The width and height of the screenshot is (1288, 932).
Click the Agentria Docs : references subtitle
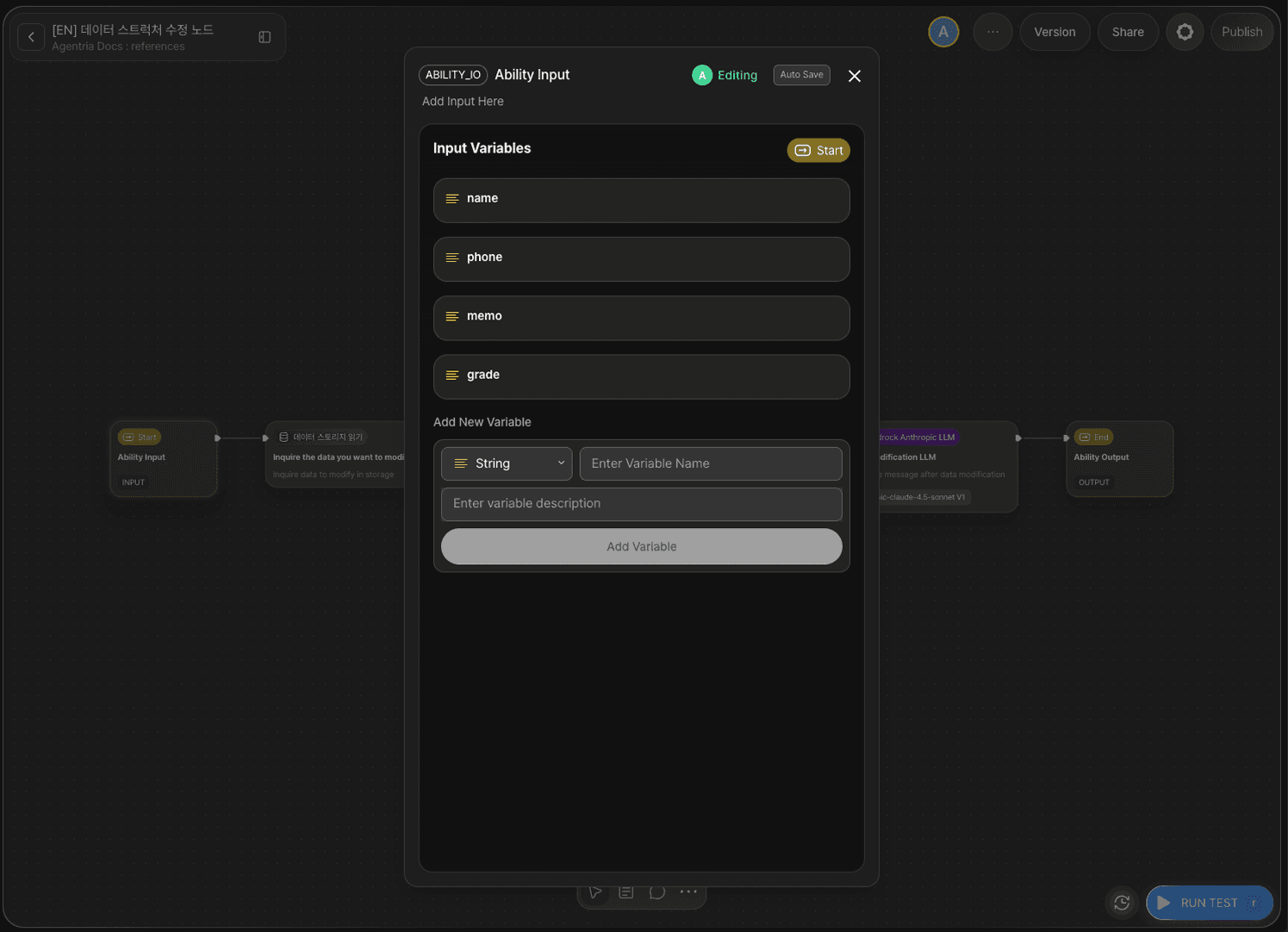pyautogui.click(x=118, y=47)
